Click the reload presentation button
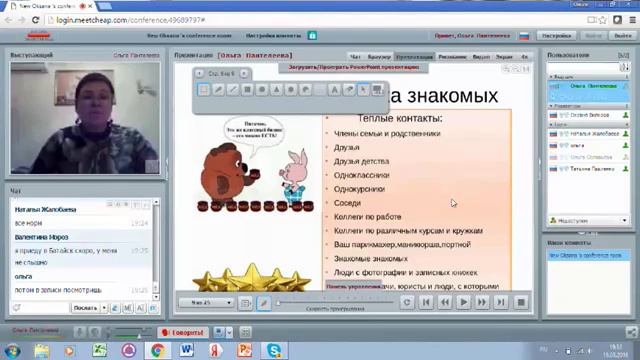 coord(407,302)
